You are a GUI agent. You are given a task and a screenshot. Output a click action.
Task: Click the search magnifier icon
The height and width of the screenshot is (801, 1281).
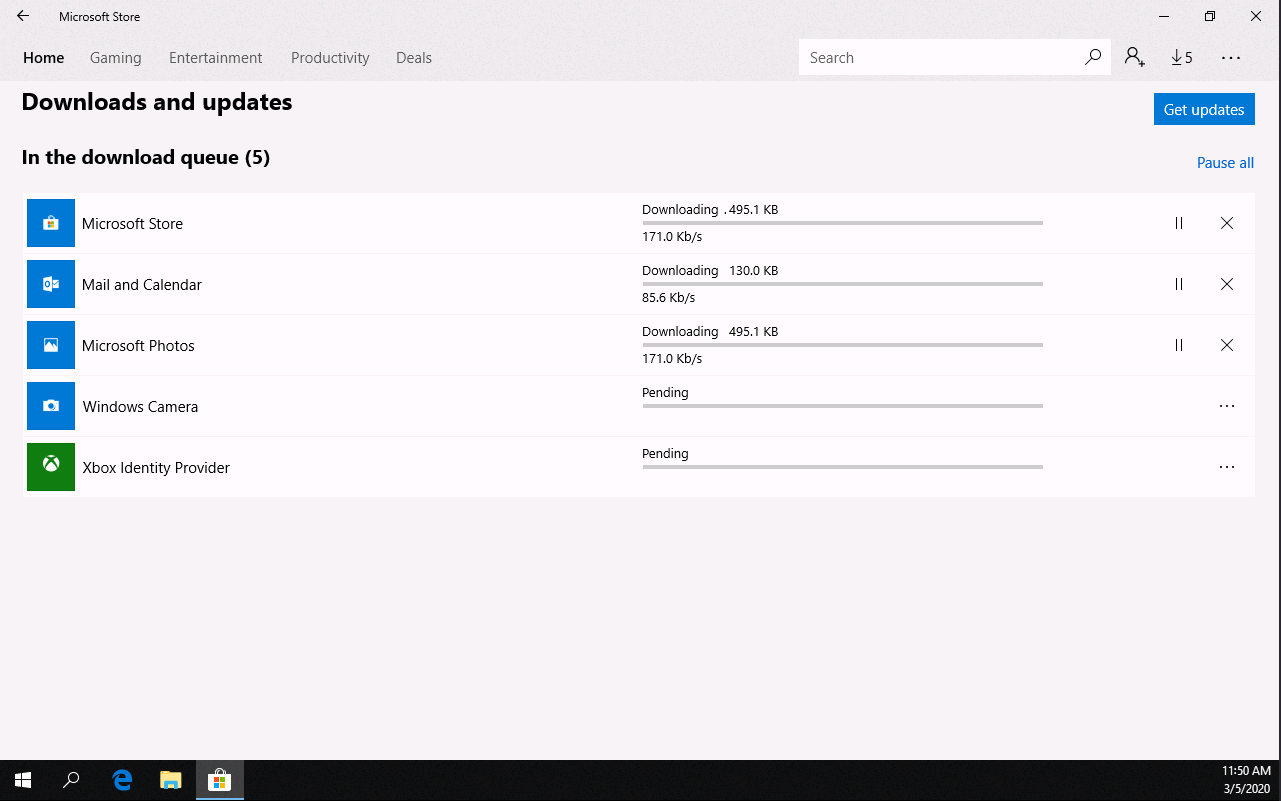pyautogui.click(x=1093, y=57)
